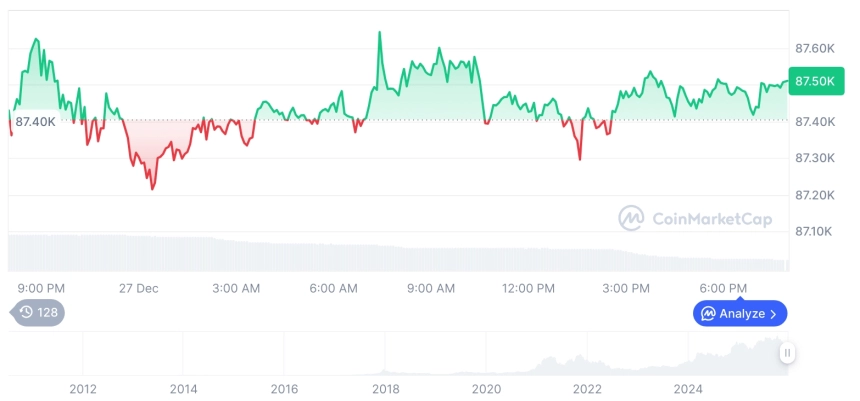Viewport: 860px width, 401px height.
Task: Select the 2012 year on the timeline
Action: pyautogui.click(x=83, y=388)
